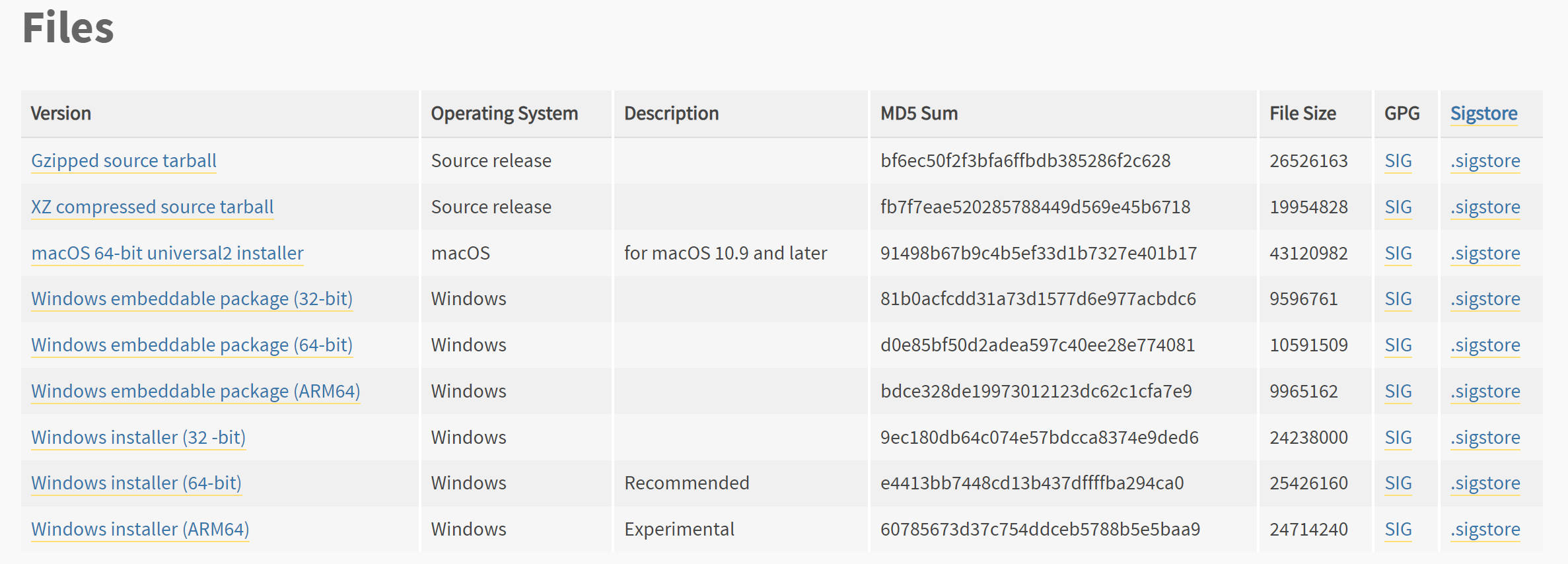The height and width of the screenshot is (564, 1568).
Task: Select MD5 sum 91498b67b9c4b5ef33d1b7327e401b17
Action: tap(1038, 254)
